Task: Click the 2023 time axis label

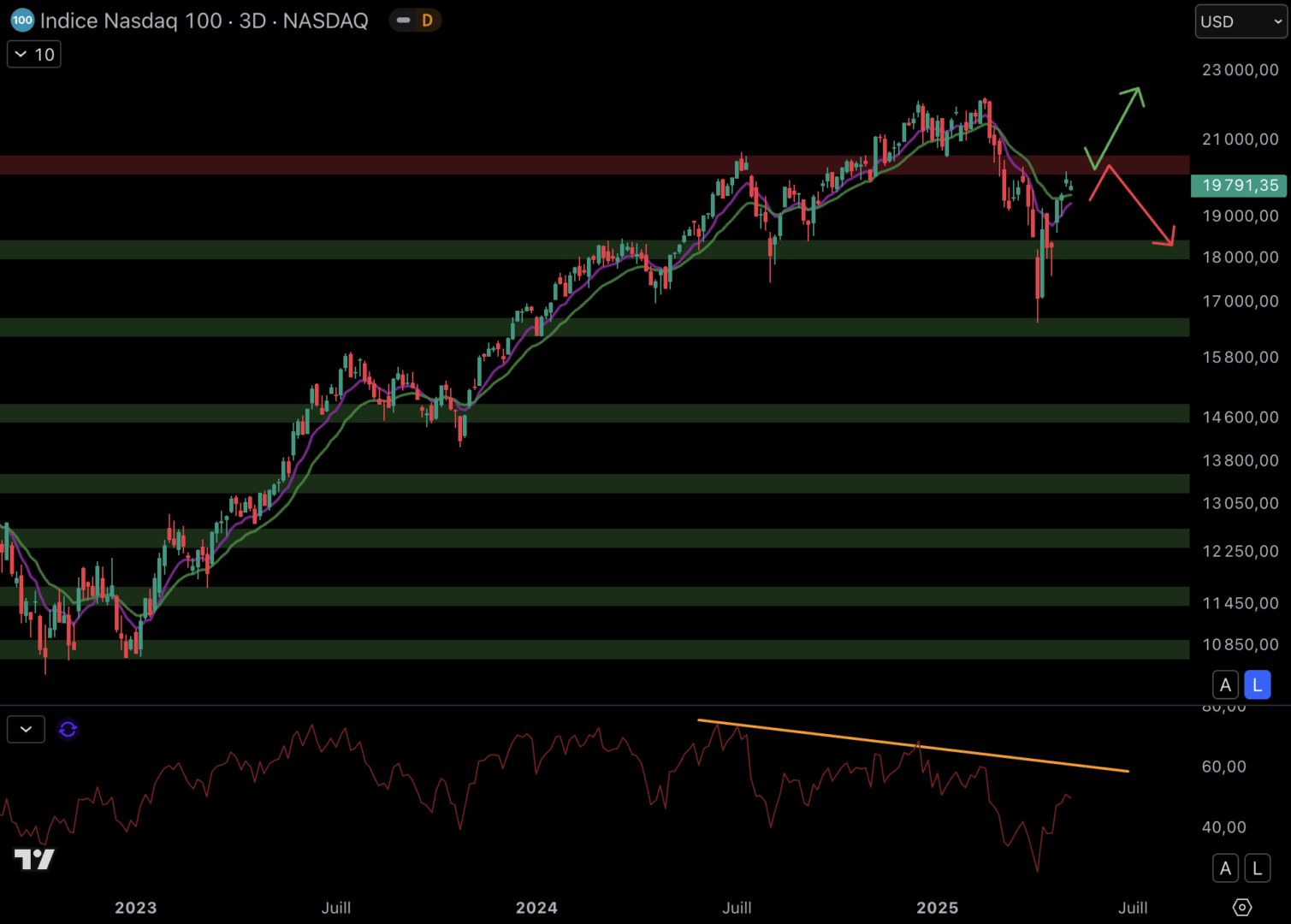Action: [136, 908]
